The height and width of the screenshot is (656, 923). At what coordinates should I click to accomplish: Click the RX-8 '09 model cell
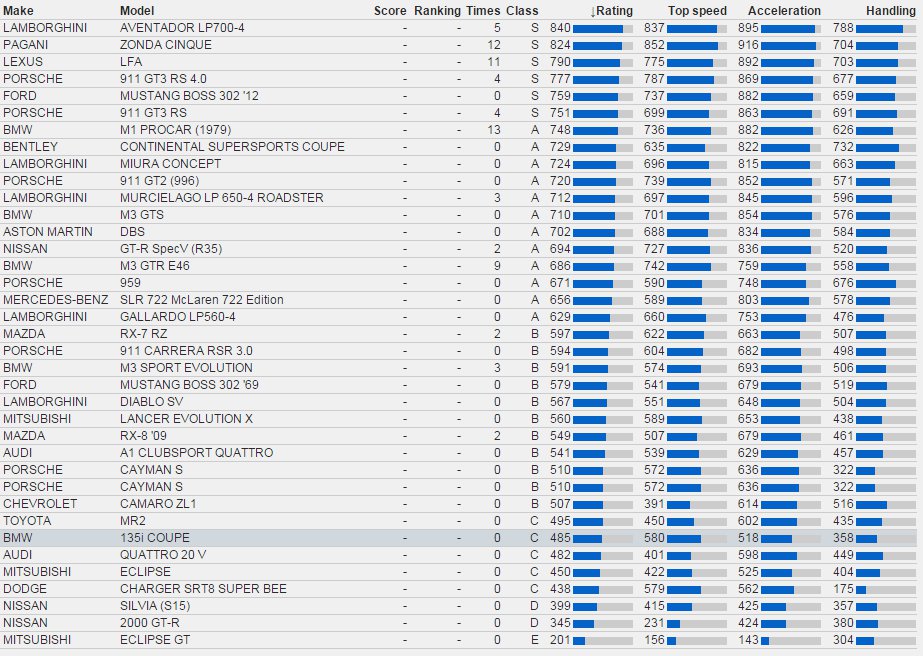pyautogui.click(x=143, y=436)
